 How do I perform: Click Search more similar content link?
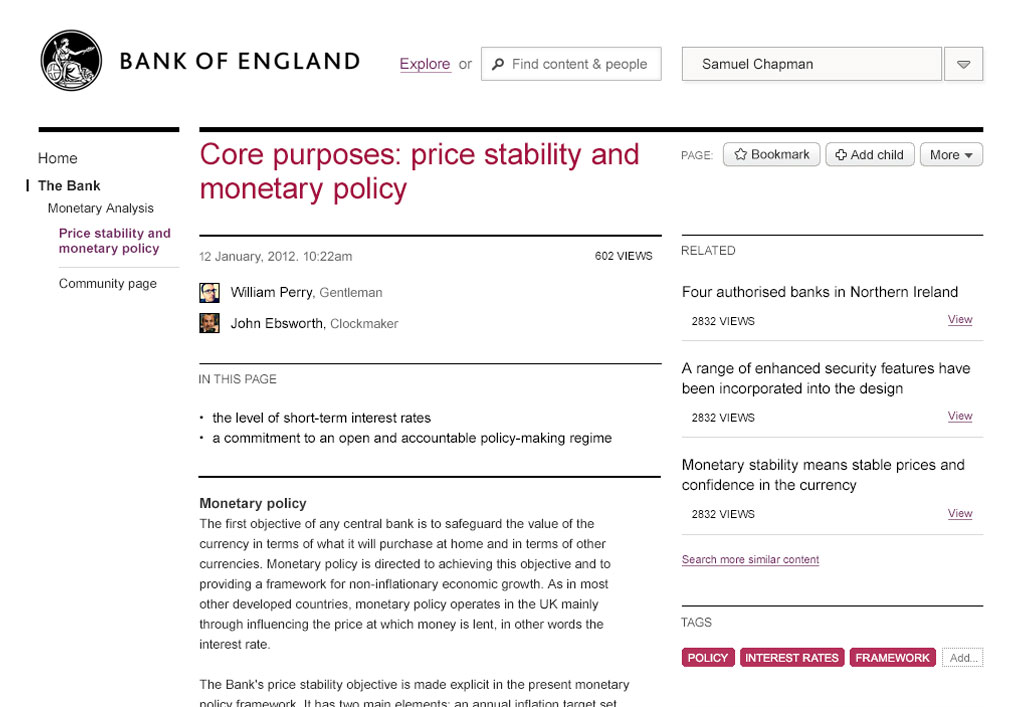(750, 559)
